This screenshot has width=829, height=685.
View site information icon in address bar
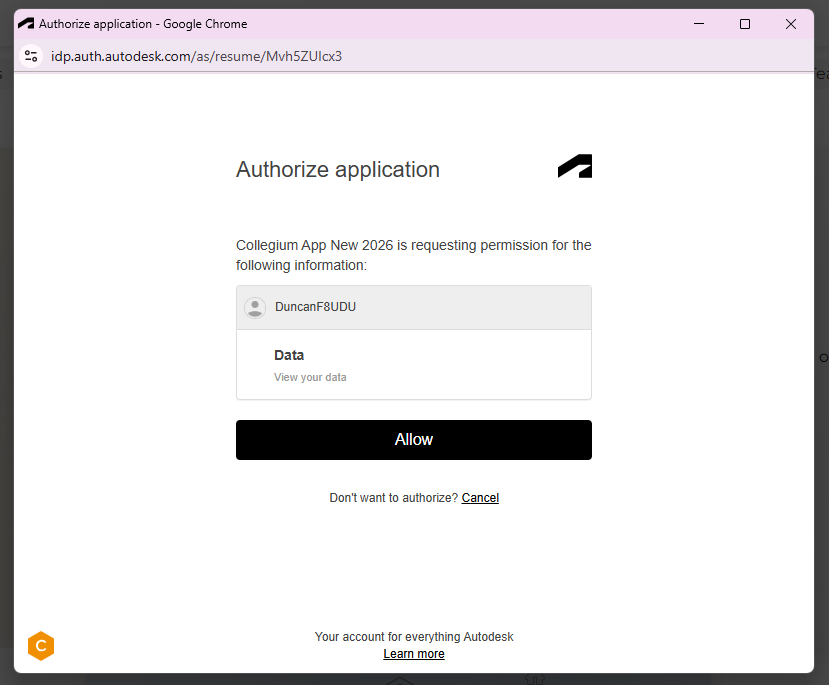tap(31, 56)
